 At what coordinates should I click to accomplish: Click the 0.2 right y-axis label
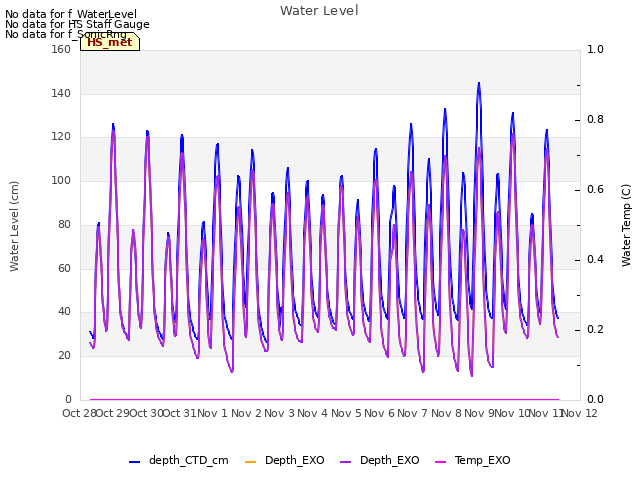[595, 329]
